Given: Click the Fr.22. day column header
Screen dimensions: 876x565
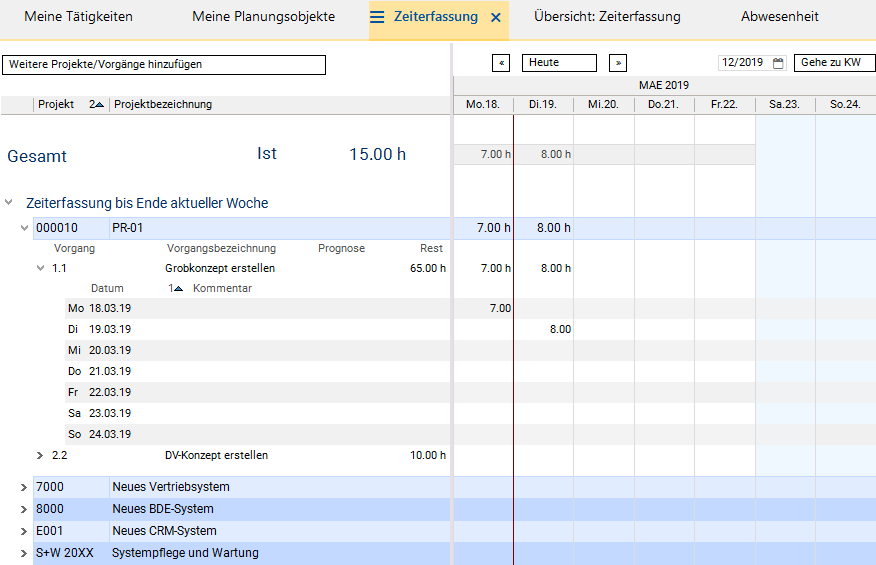Looking at the screenshot, I should click(x=724, y=105).
